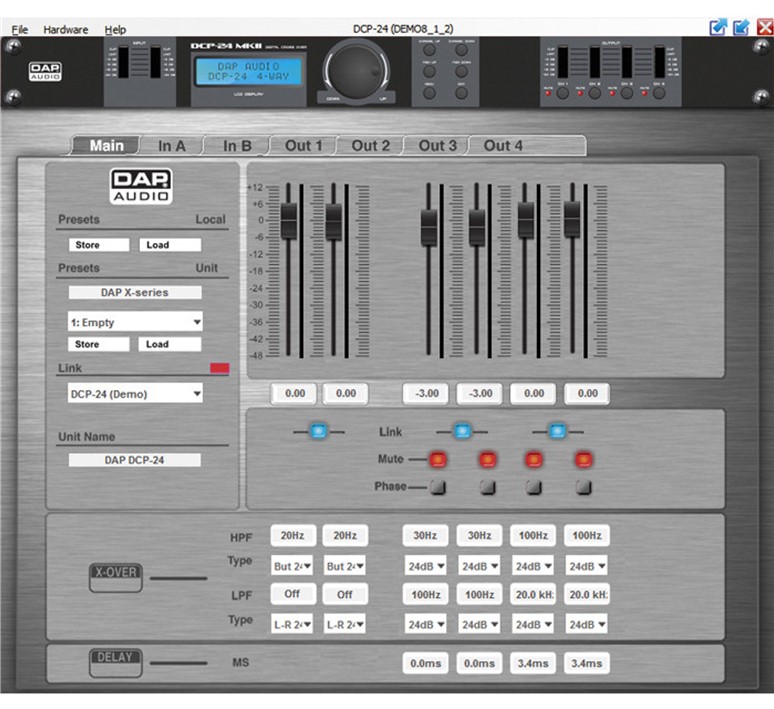Click Out 3 LPF '20.0 kHz' value button
Screen dimensions: 774x709
point(533,594)
